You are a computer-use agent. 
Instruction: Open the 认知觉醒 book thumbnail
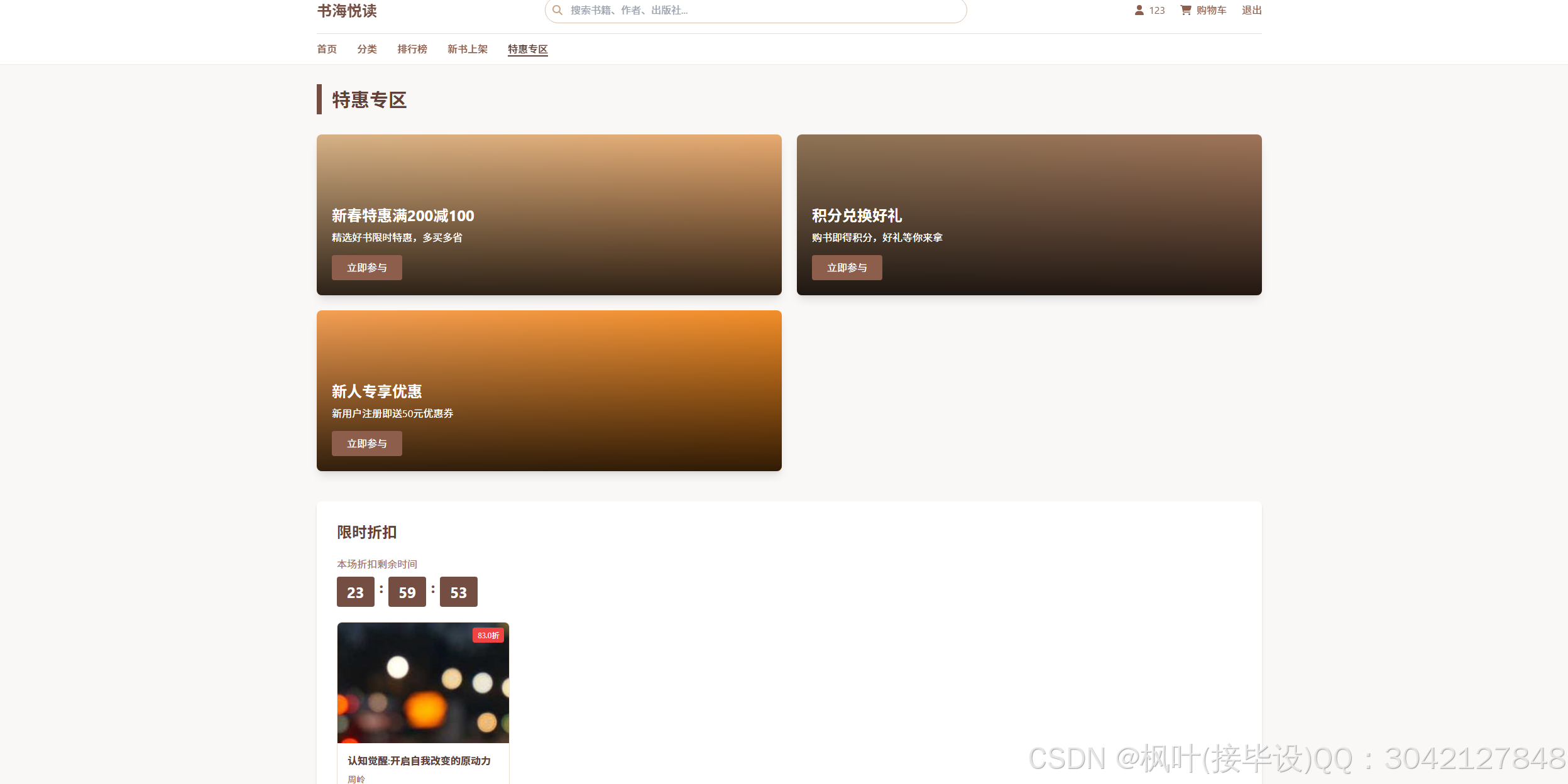click(422, 682)
